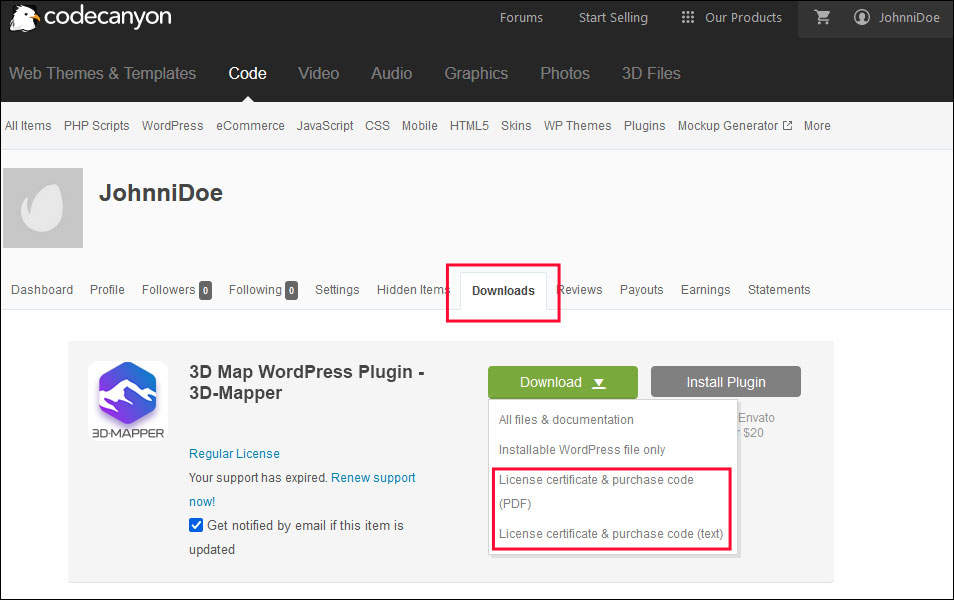Choose Installable WordPress file only
The height and width of the screenshot is (600, 954).
582,450
